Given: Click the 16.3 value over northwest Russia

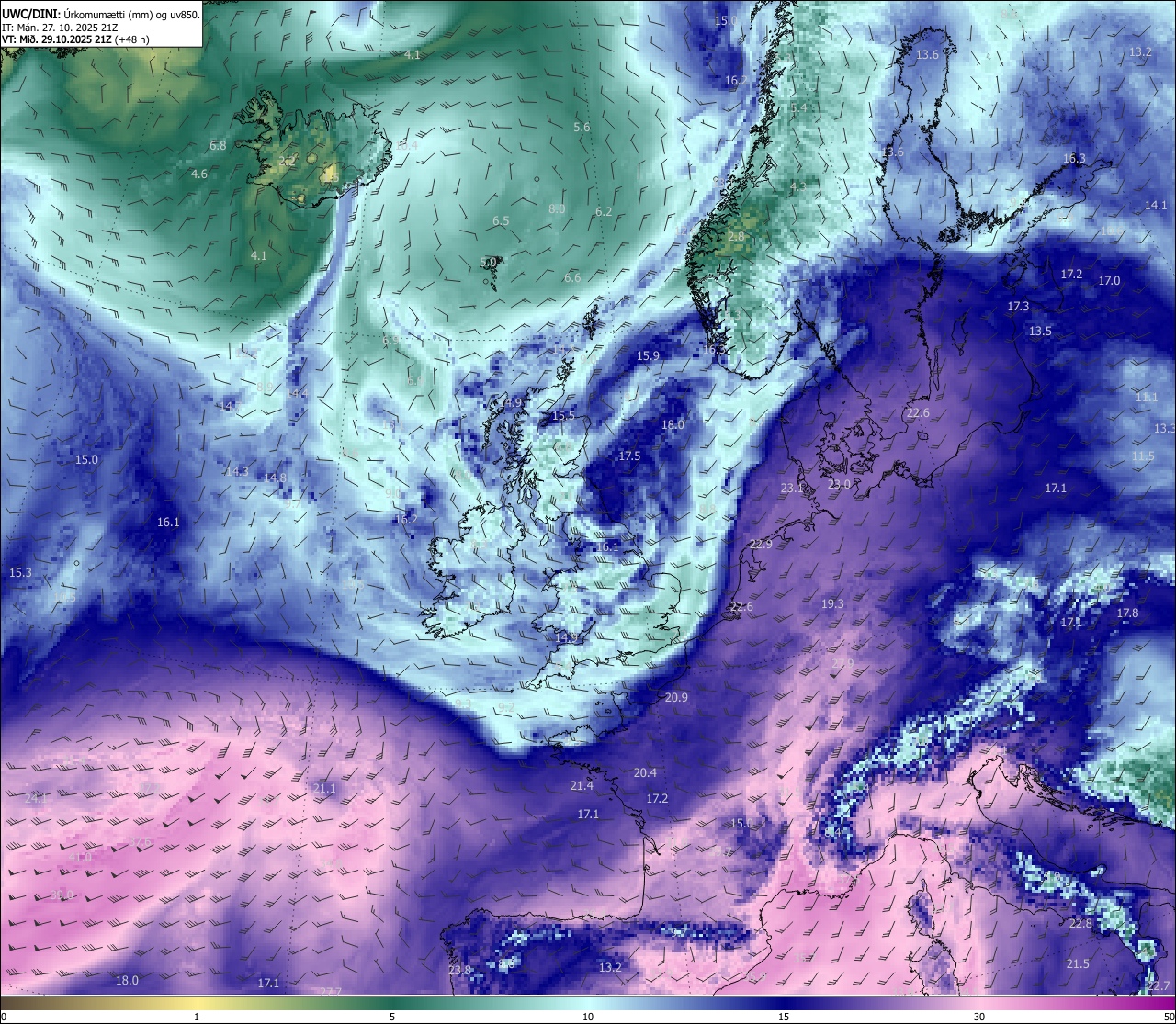Looking at the screenshot, I should [x=1074, y=158].
